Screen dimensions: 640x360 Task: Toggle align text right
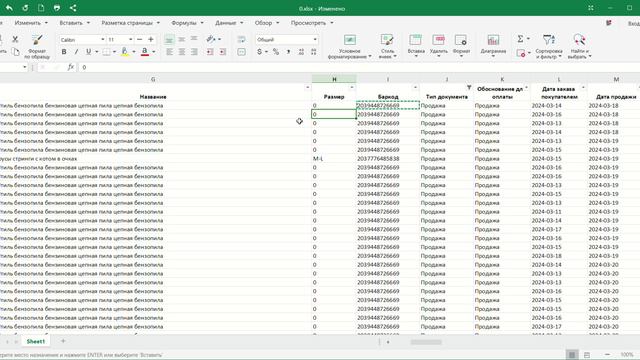(194, 52)
